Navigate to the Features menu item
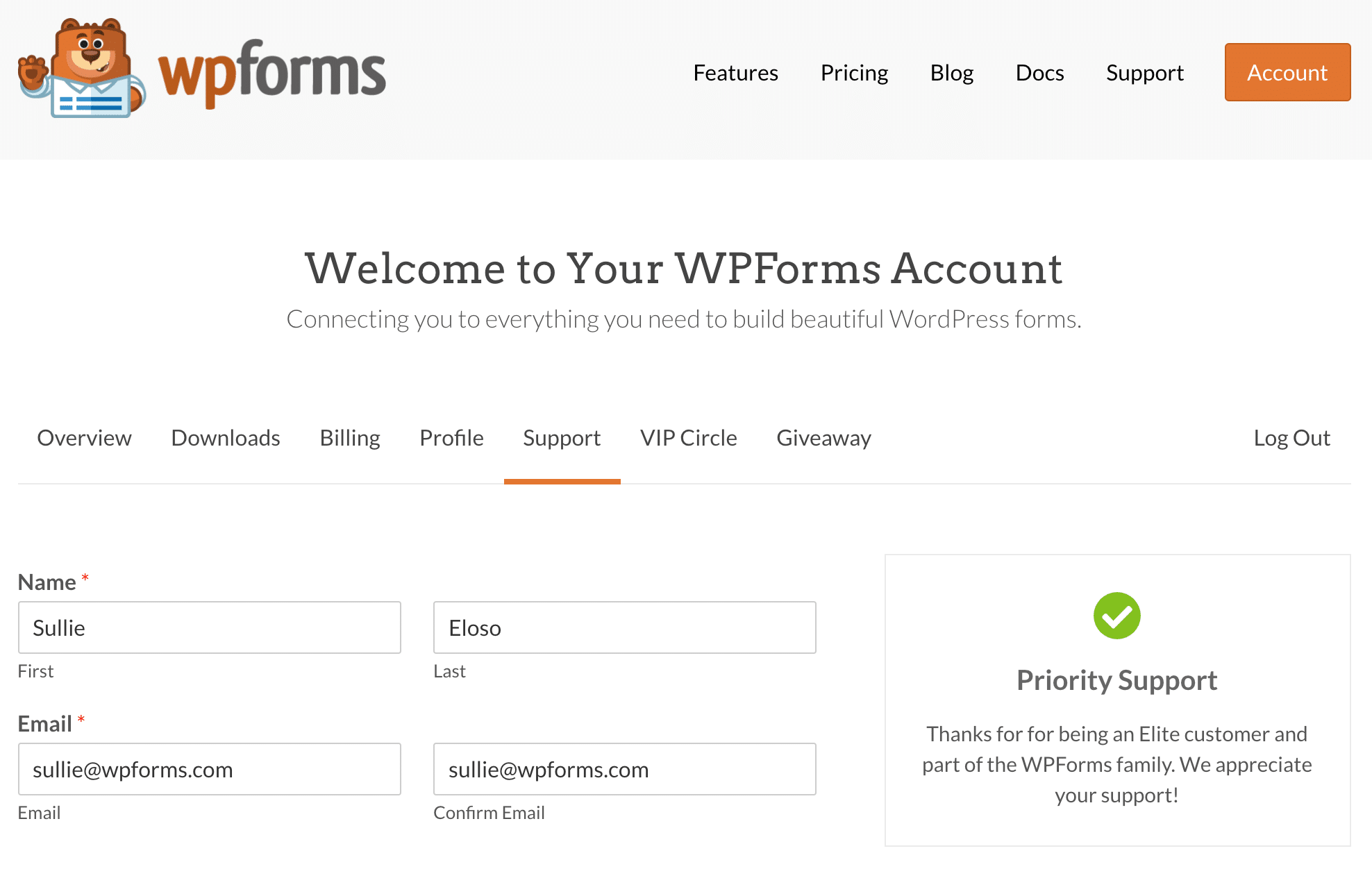The width and height of the screenshot is (1372, 869). [x=736, y=72]
